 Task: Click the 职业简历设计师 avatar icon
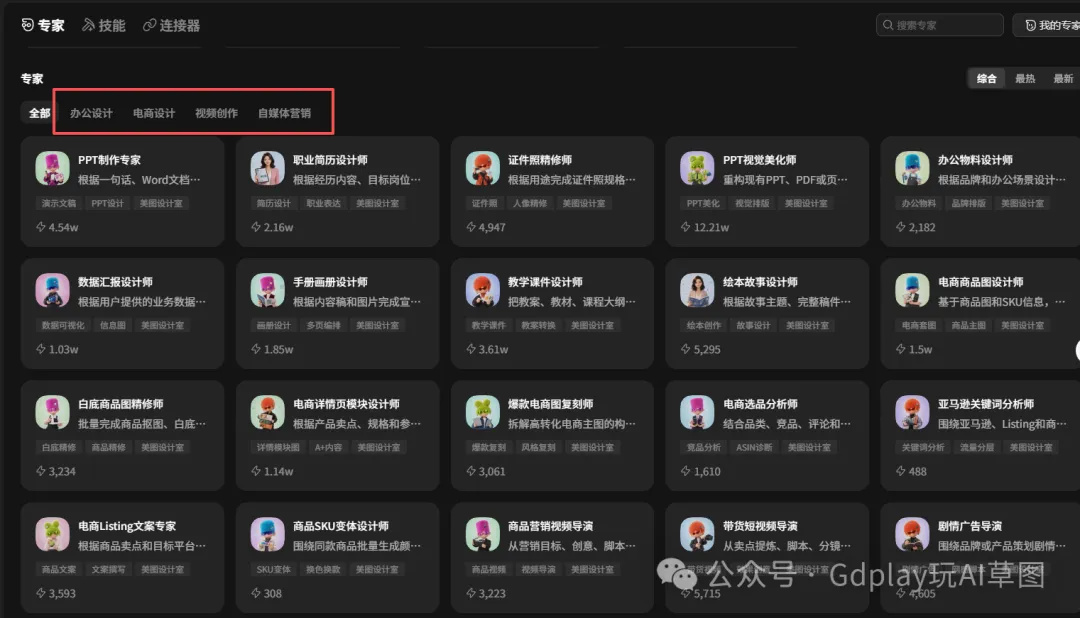tap(267, 169)
